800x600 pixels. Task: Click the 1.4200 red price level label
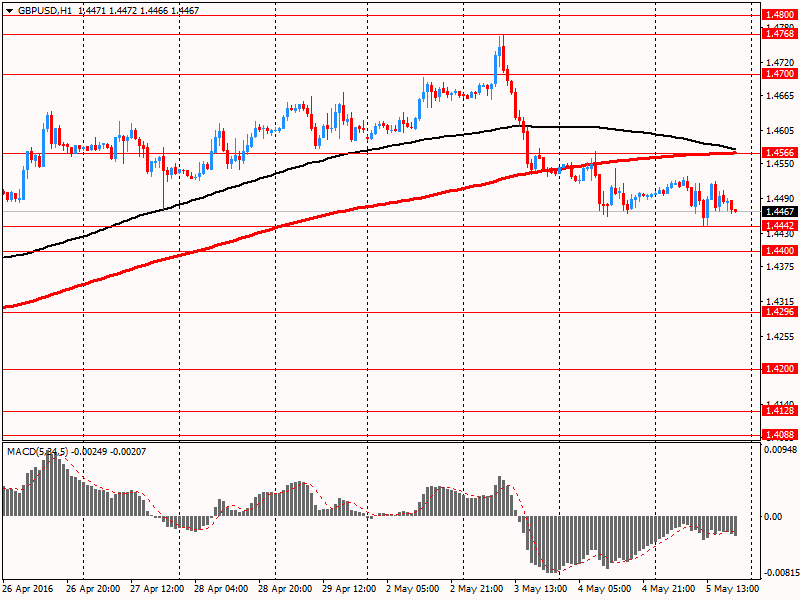pyautogui.click(x=779, y=368)
